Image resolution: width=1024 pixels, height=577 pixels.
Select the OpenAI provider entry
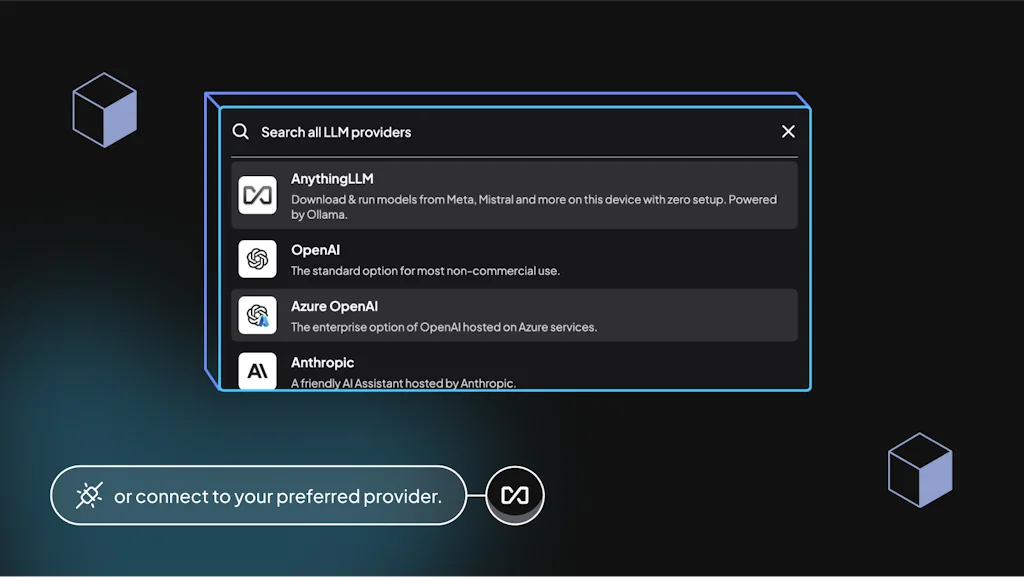point(513,259)
